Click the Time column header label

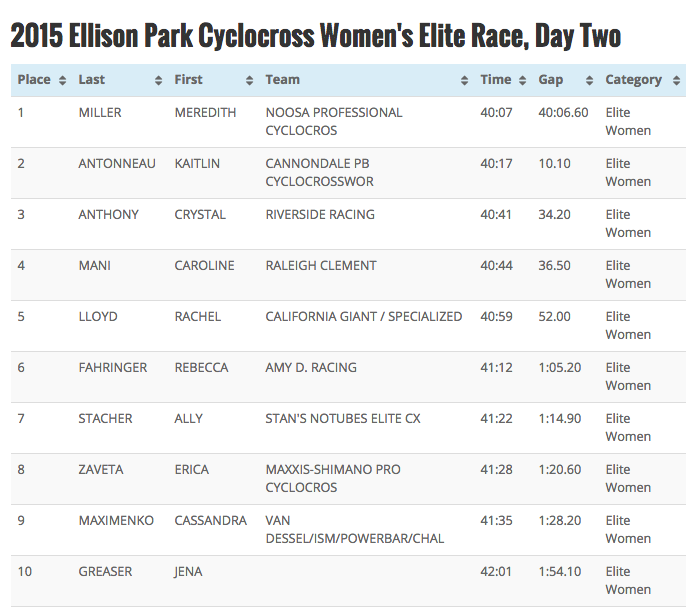click(495, 80)
